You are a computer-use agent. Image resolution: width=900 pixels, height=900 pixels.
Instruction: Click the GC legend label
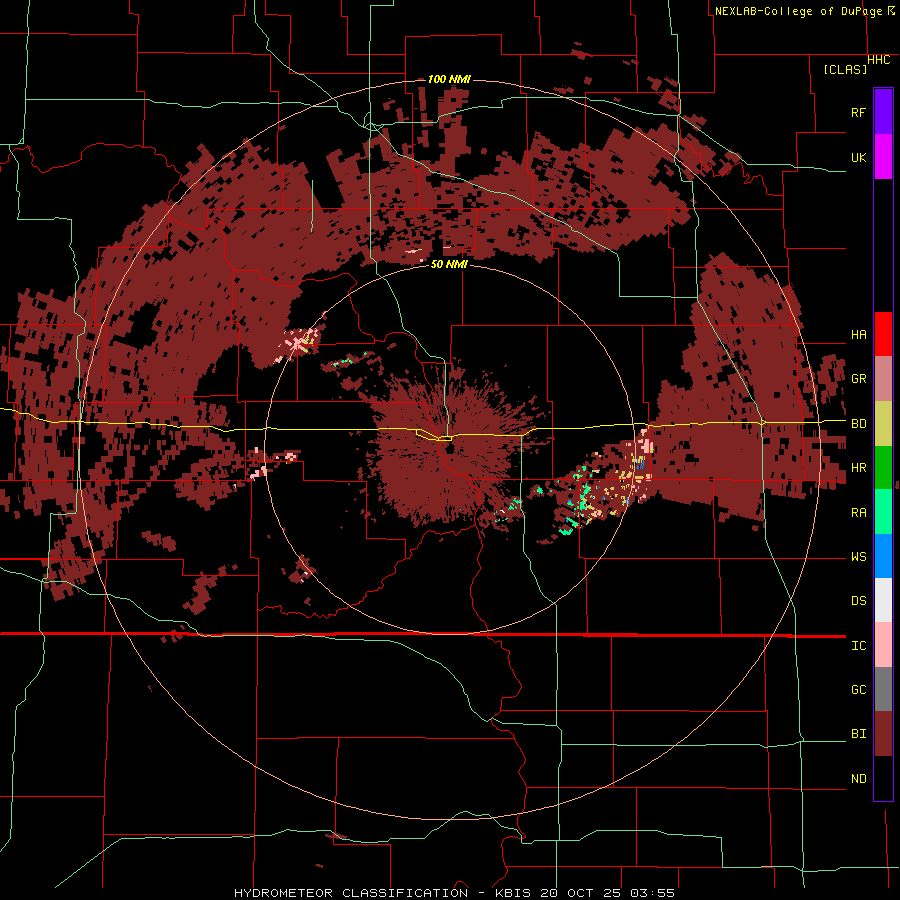click(x=859, y=690)
